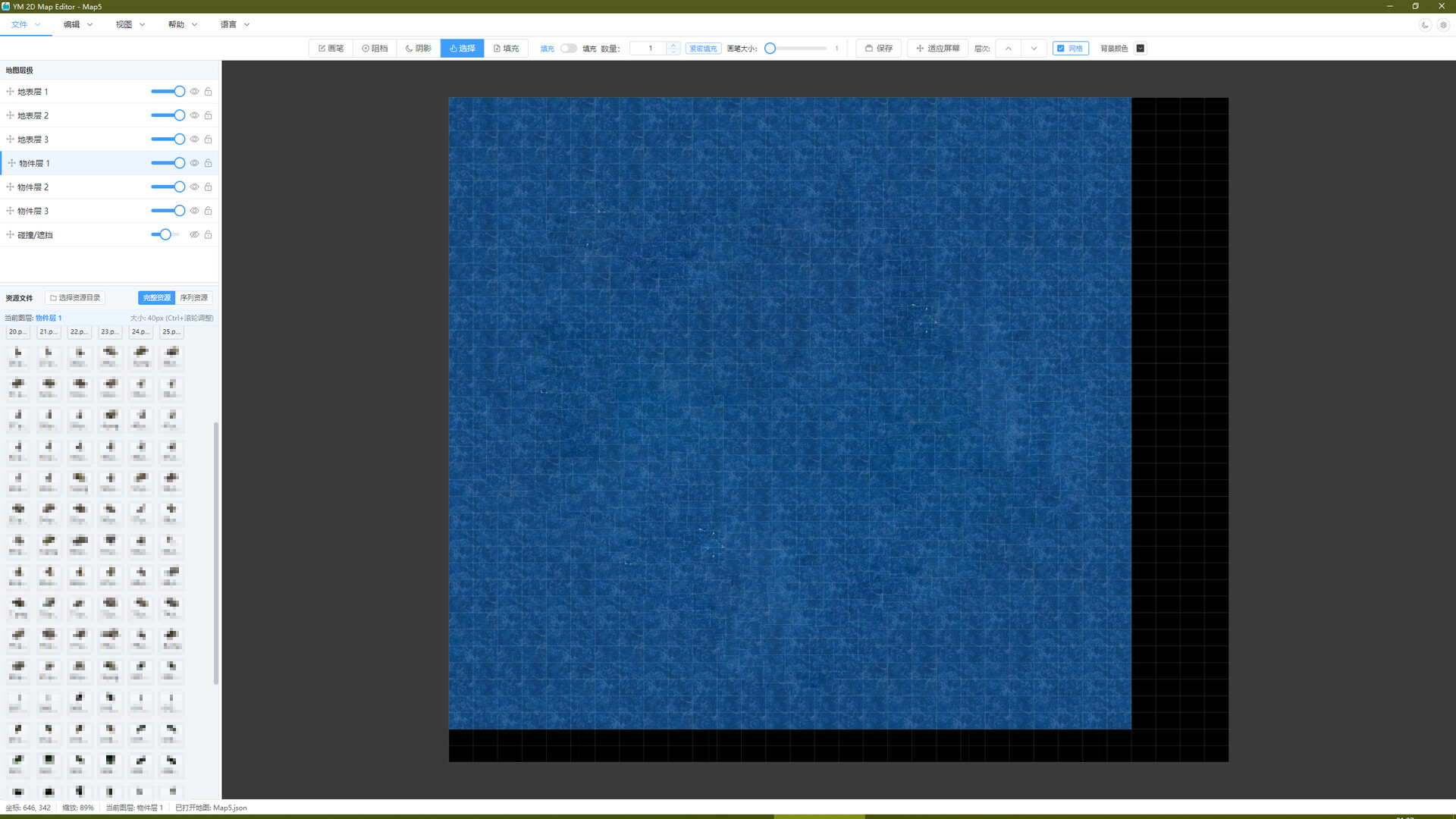Hide the 地表层 2 layer
Screen dimensions: 1456x819
coord(194,116)
